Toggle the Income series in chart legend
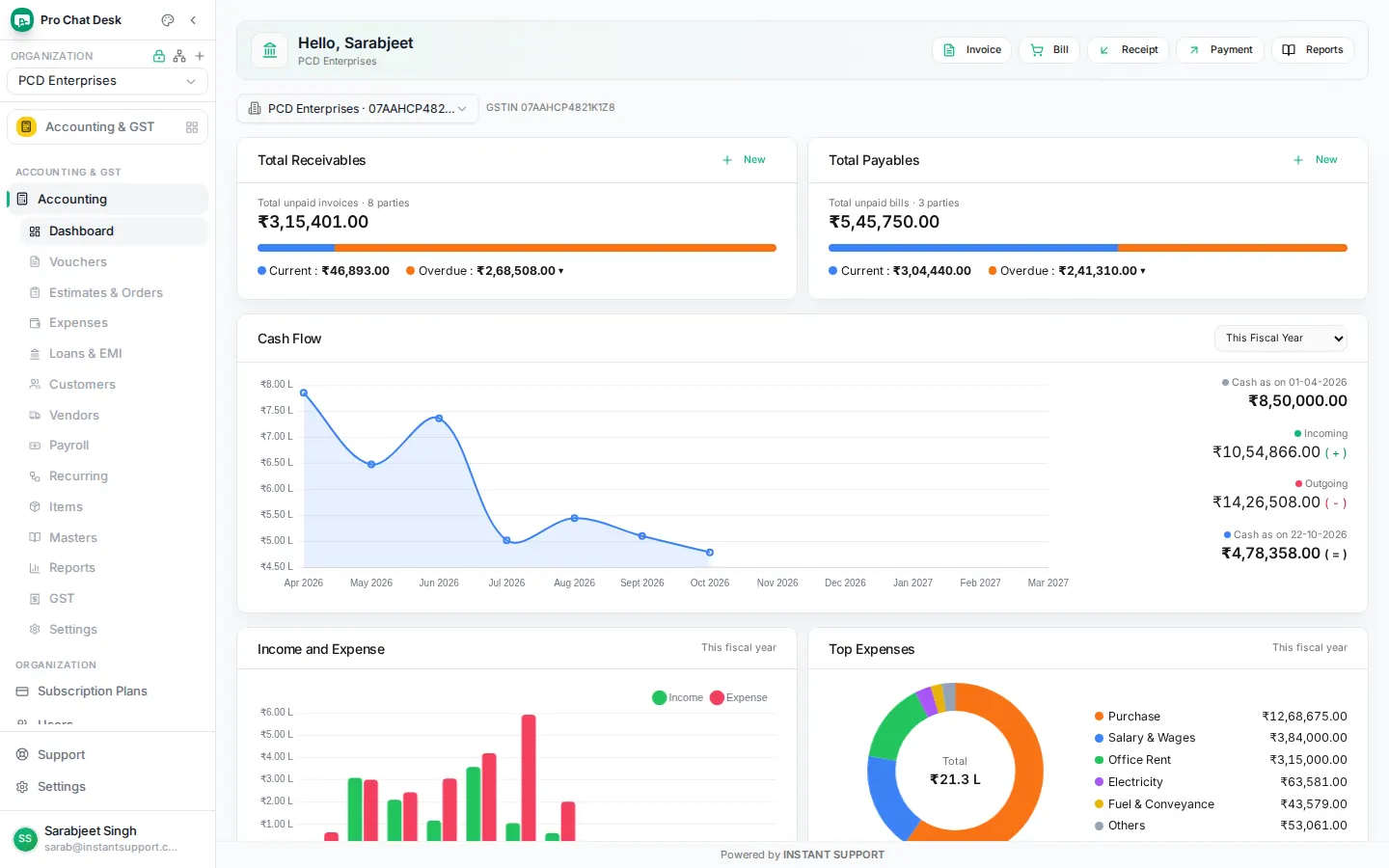The width and height of the screenshot is (1389, 868). point(678,697)
